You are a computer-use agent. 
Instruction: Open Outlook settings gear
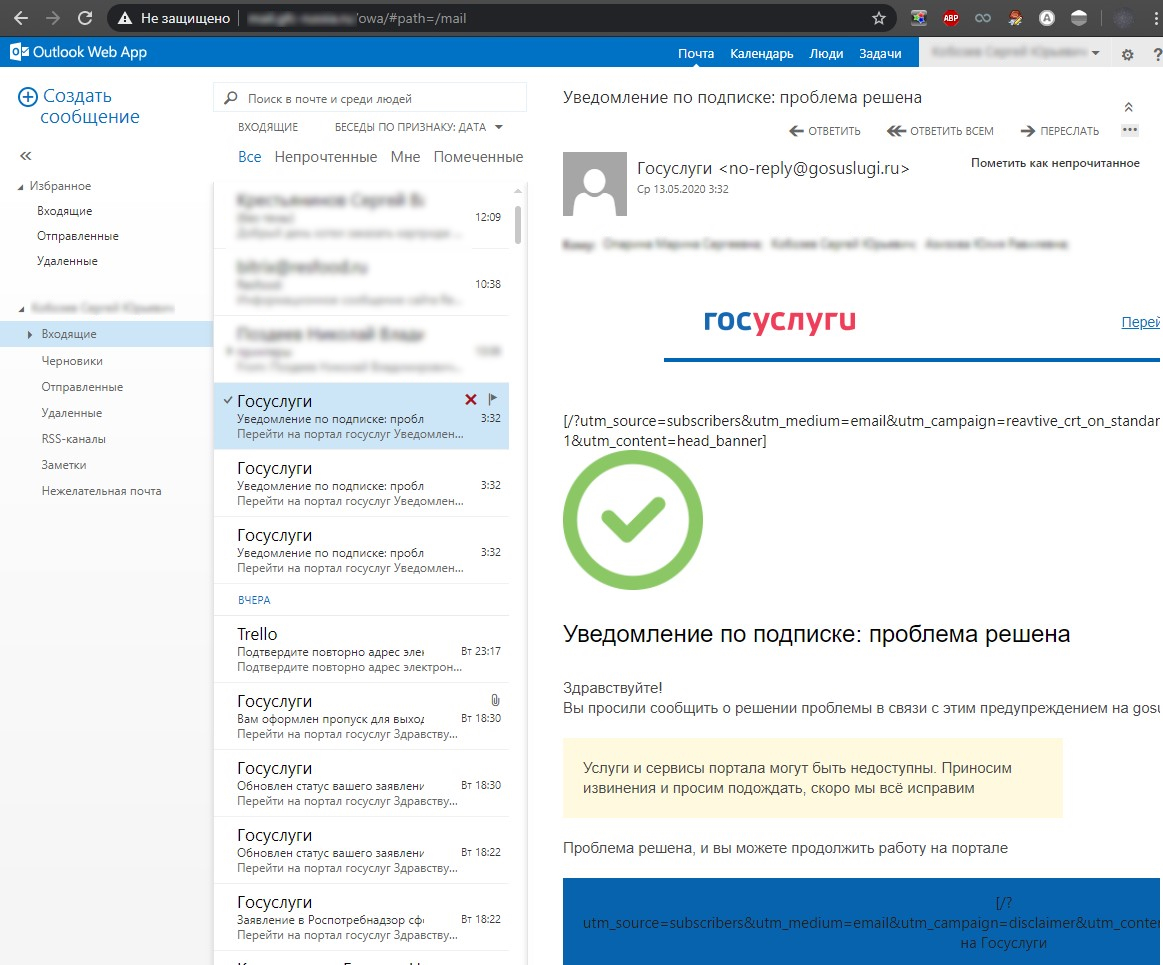[x=1127, y=54]
